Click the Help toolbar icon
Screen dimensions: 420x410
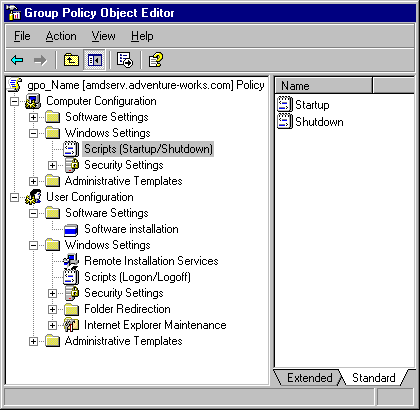(156, 60)
